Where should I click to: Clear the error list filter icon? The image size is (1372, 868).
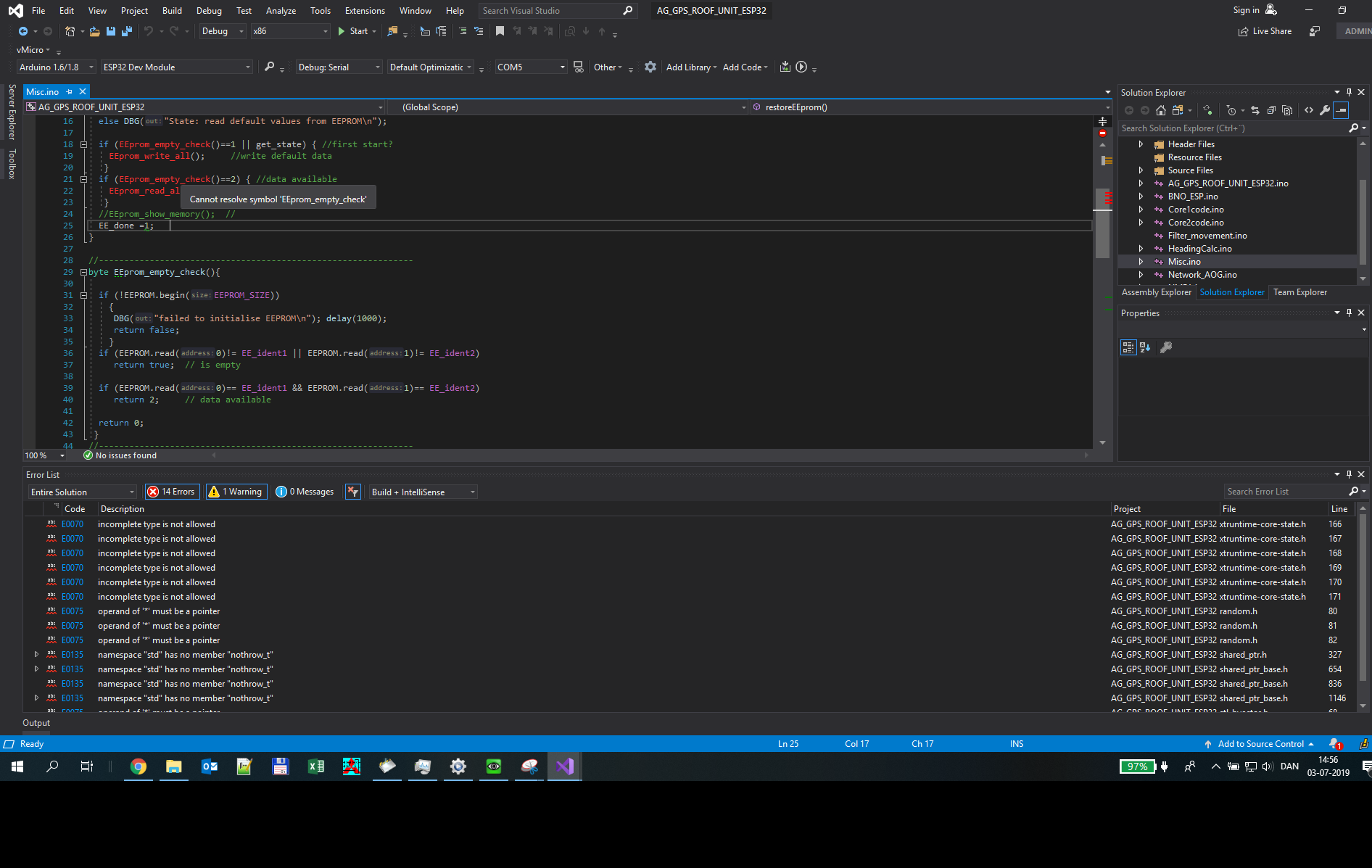coord(353,492)
